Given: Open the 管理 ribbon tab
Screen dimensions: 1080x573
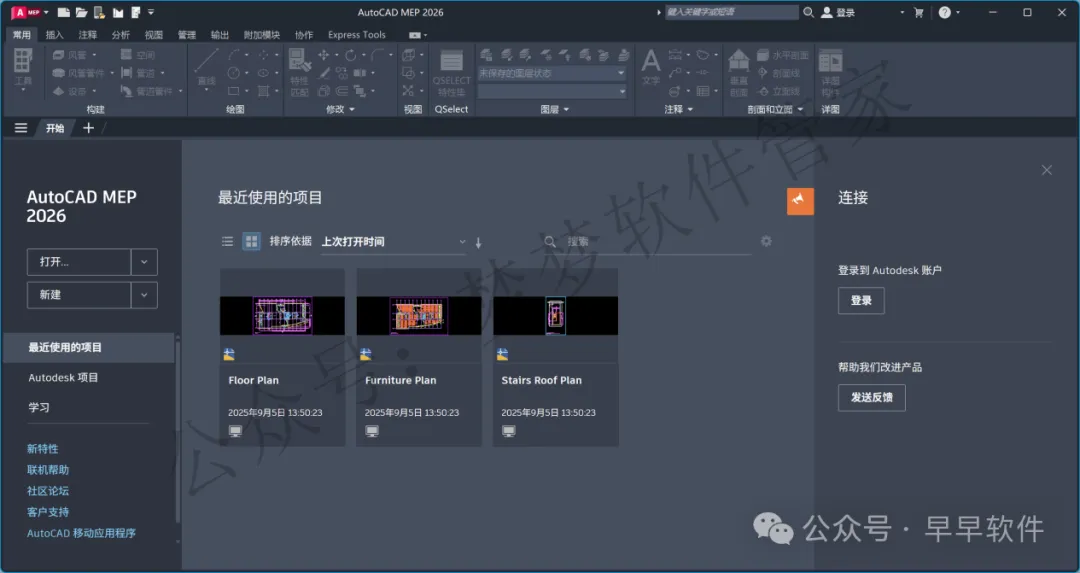Looking at the screenshot, I should coord(187,34).
